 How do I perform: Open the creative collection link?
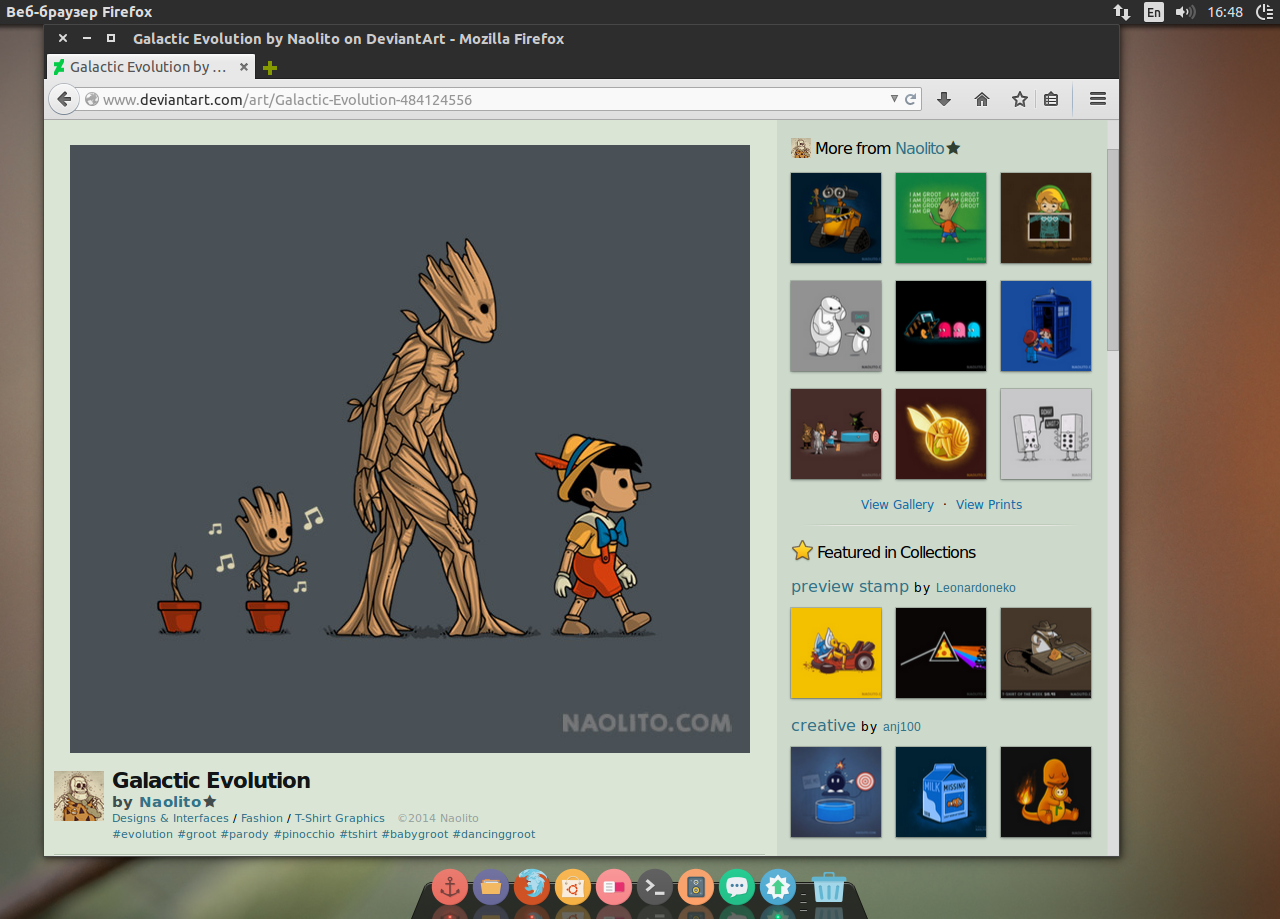click(x=823, y=725)
